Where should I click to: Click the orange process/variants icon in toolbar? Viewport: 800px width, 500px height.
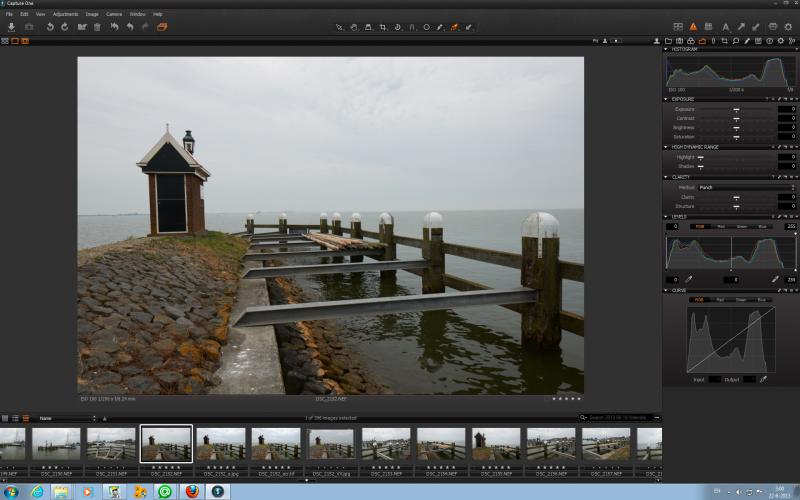(162, 27)
